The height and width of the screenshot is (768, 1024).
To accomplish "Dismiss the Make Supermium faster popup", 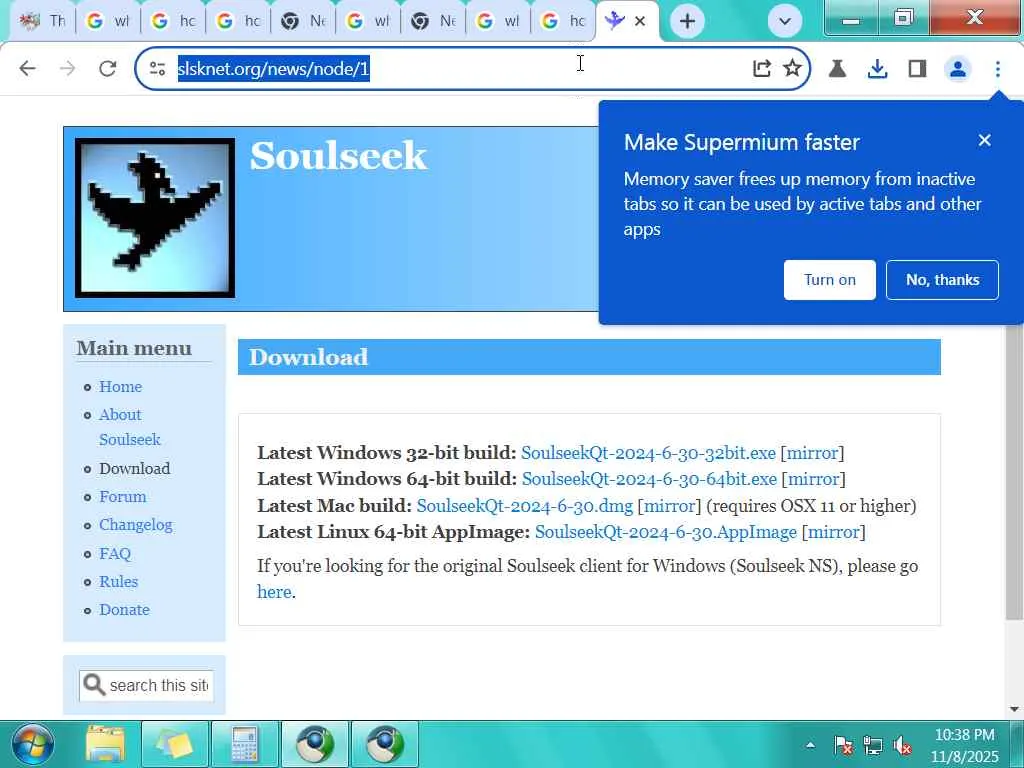I will (x=984, y=140).
